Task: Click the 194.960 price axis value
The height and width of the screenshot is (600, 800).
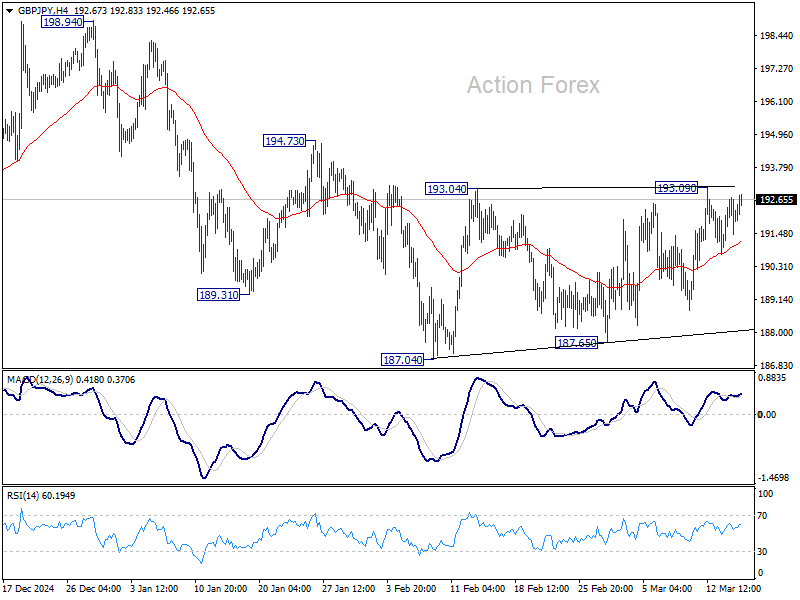Action: coord(777,135)
